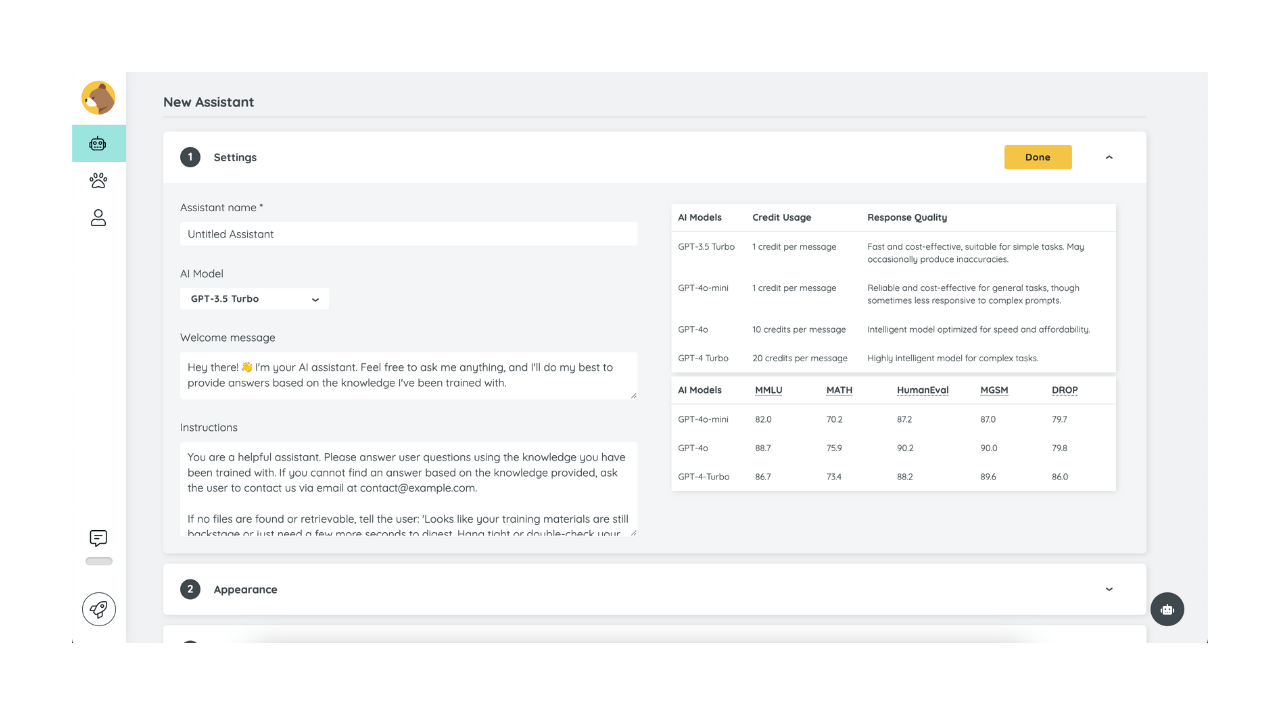The image size is (1280, 720).
Task: Open the paw print sidebar icon
Action: 98,181
